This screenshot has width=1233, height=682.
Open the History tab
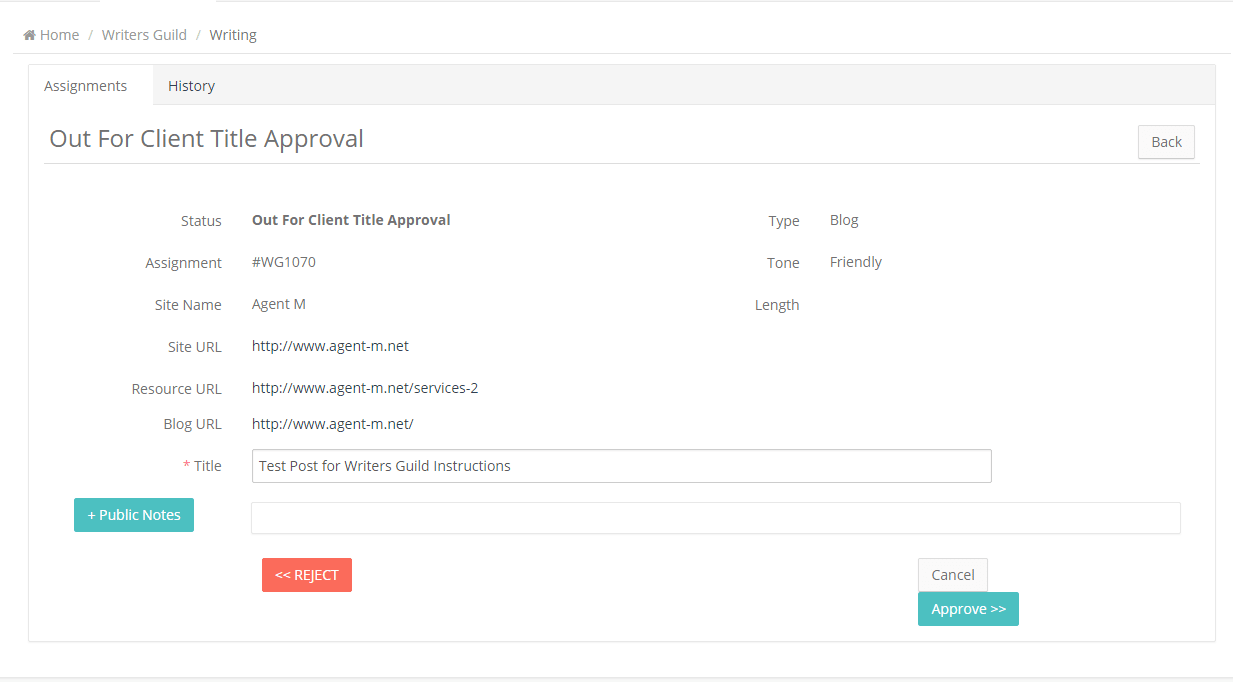(191, 86)
